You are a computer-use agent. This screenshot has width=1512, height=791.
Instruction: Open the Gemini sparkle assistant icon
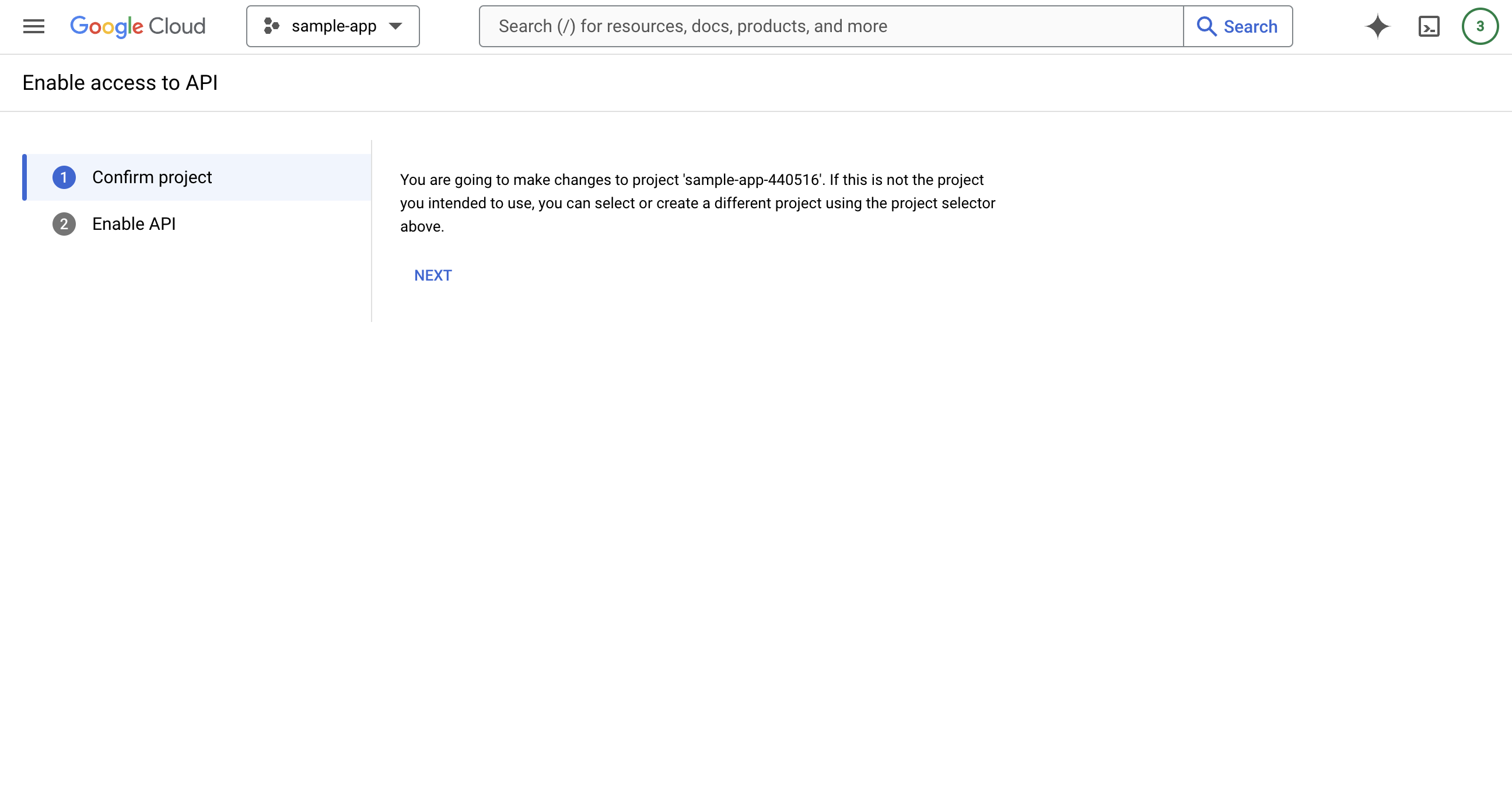(1377, 26)
